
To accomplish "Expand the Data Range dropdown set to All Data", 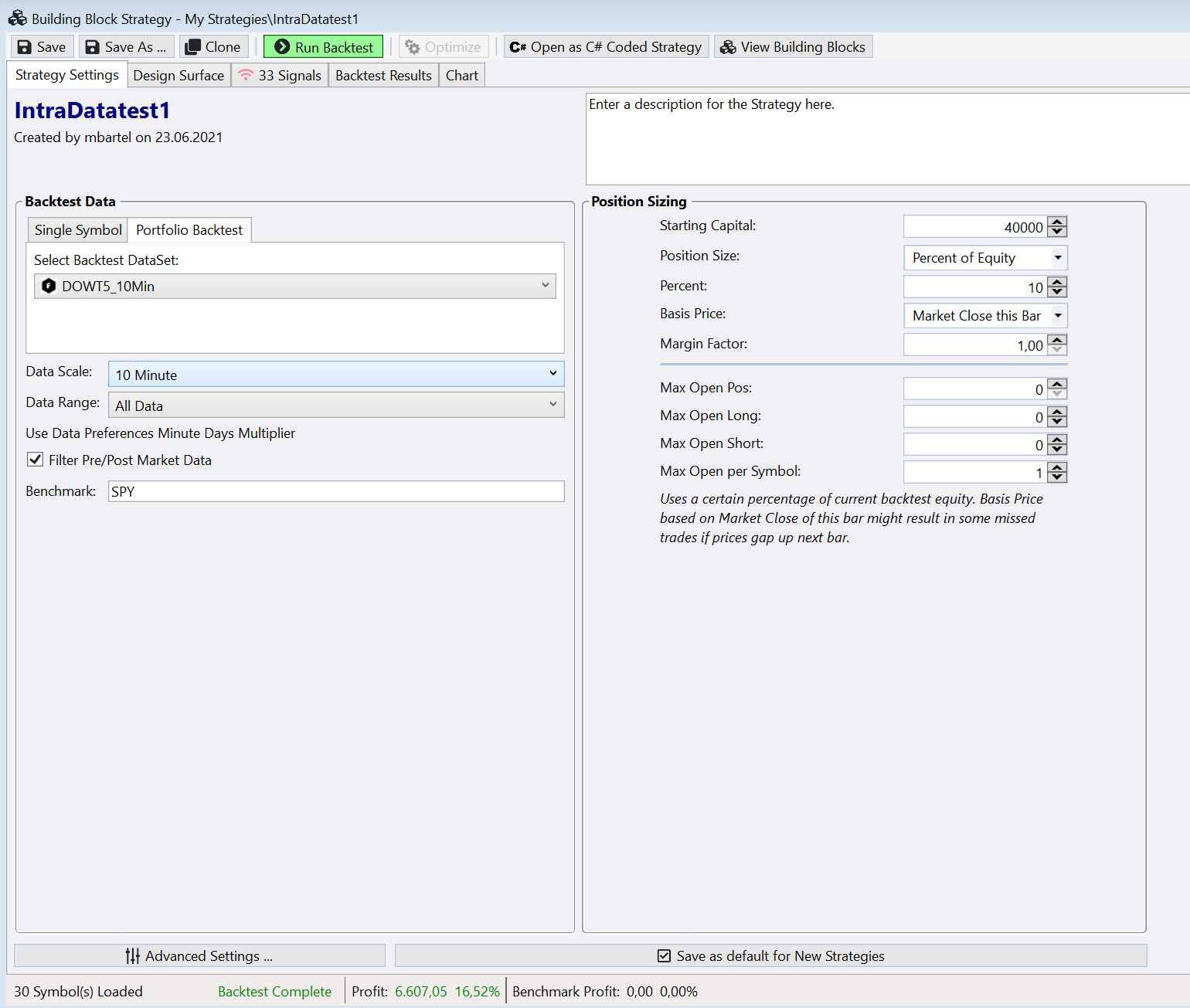I will tap(553, 405).
